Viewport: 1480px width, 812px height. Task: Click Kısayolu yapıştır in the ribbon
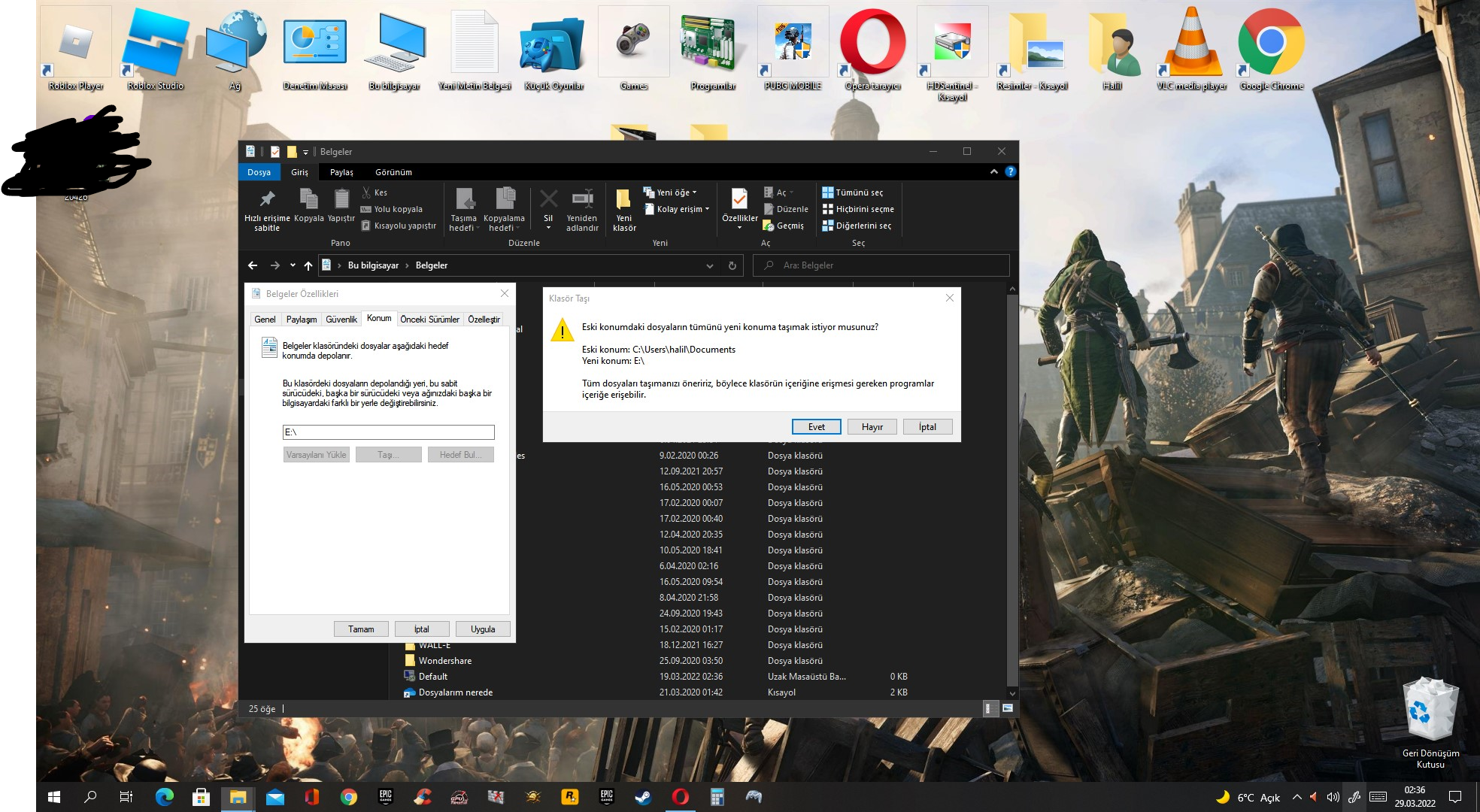[x=399, y=226]
